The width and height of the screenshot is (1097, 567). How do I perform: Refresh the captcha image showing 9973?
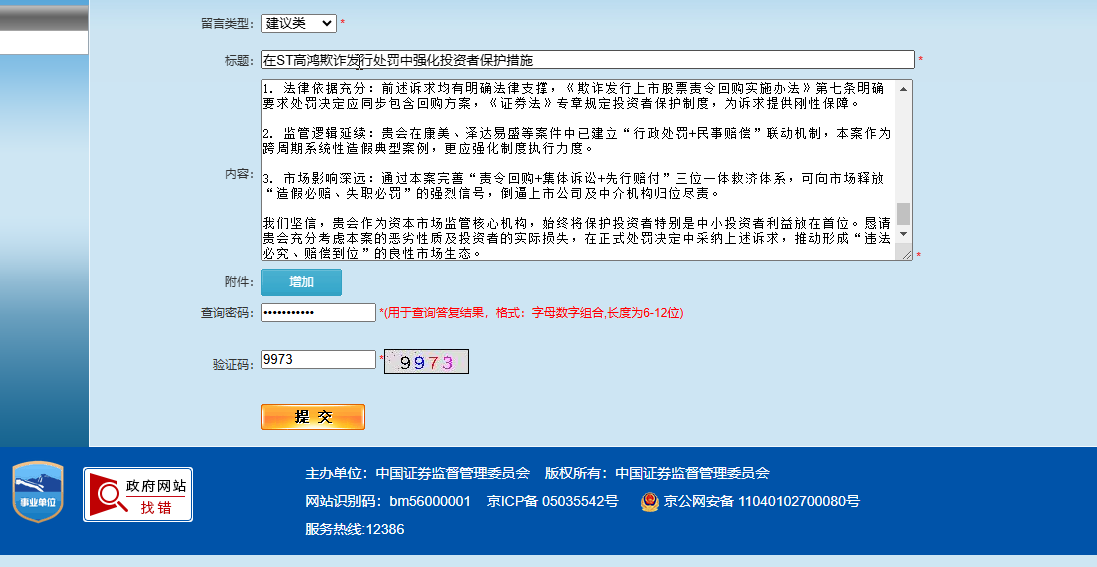(426, 361)
